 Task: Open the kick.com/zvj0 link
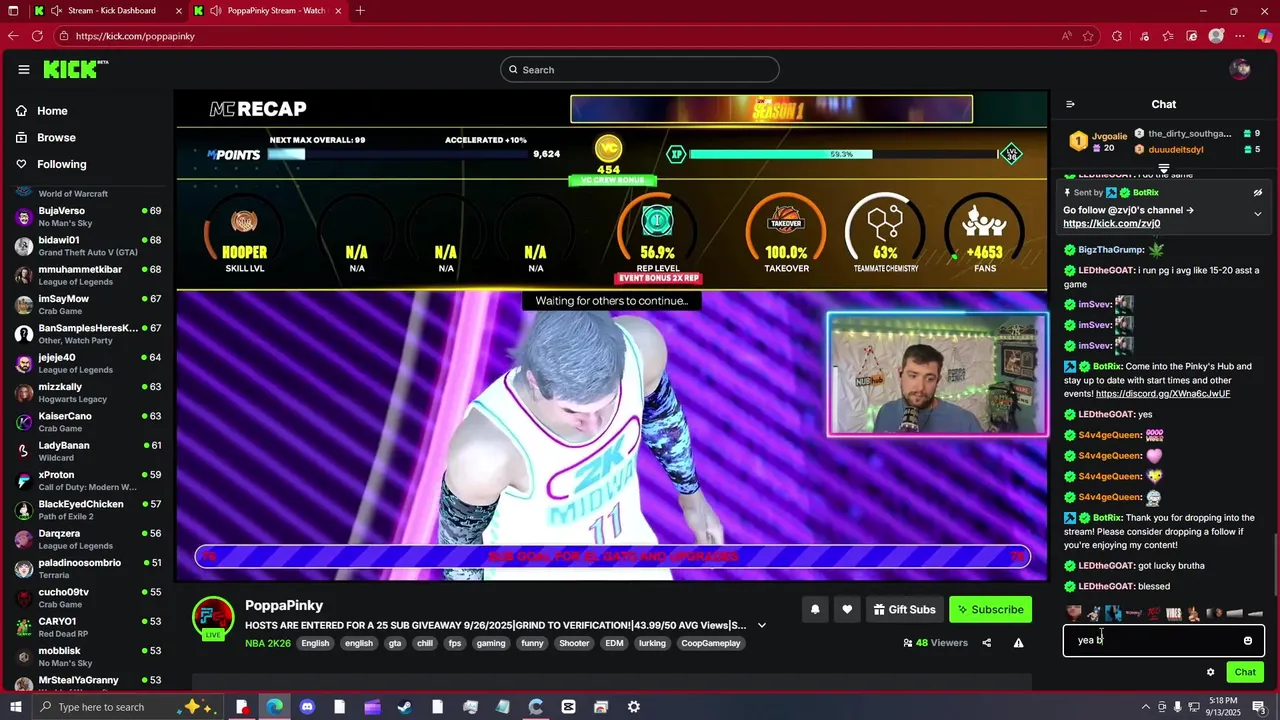pos(1111,224)
